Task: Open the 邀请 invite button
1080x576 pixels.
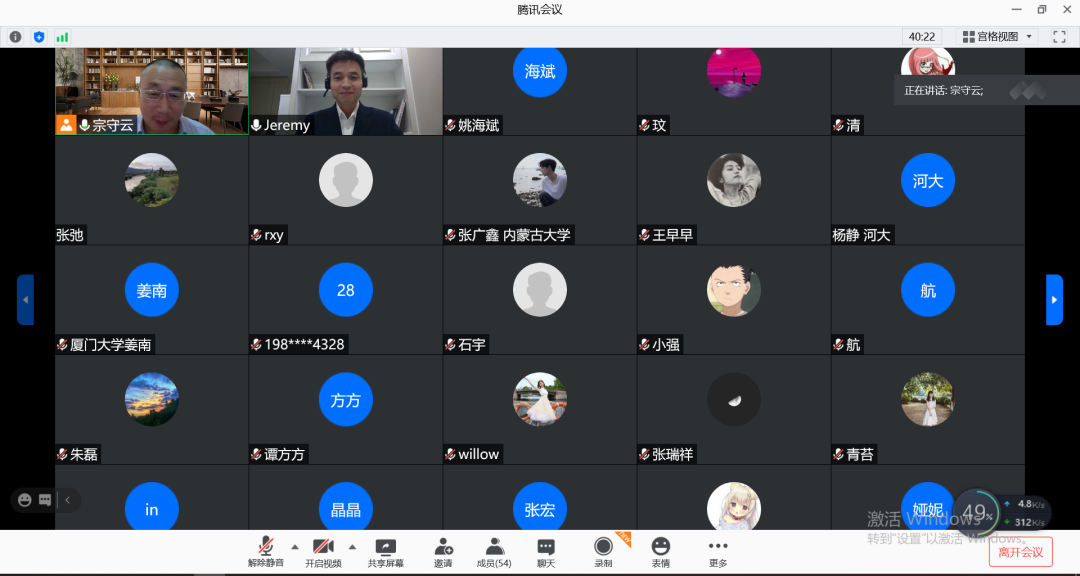Action: coord(443,552)
